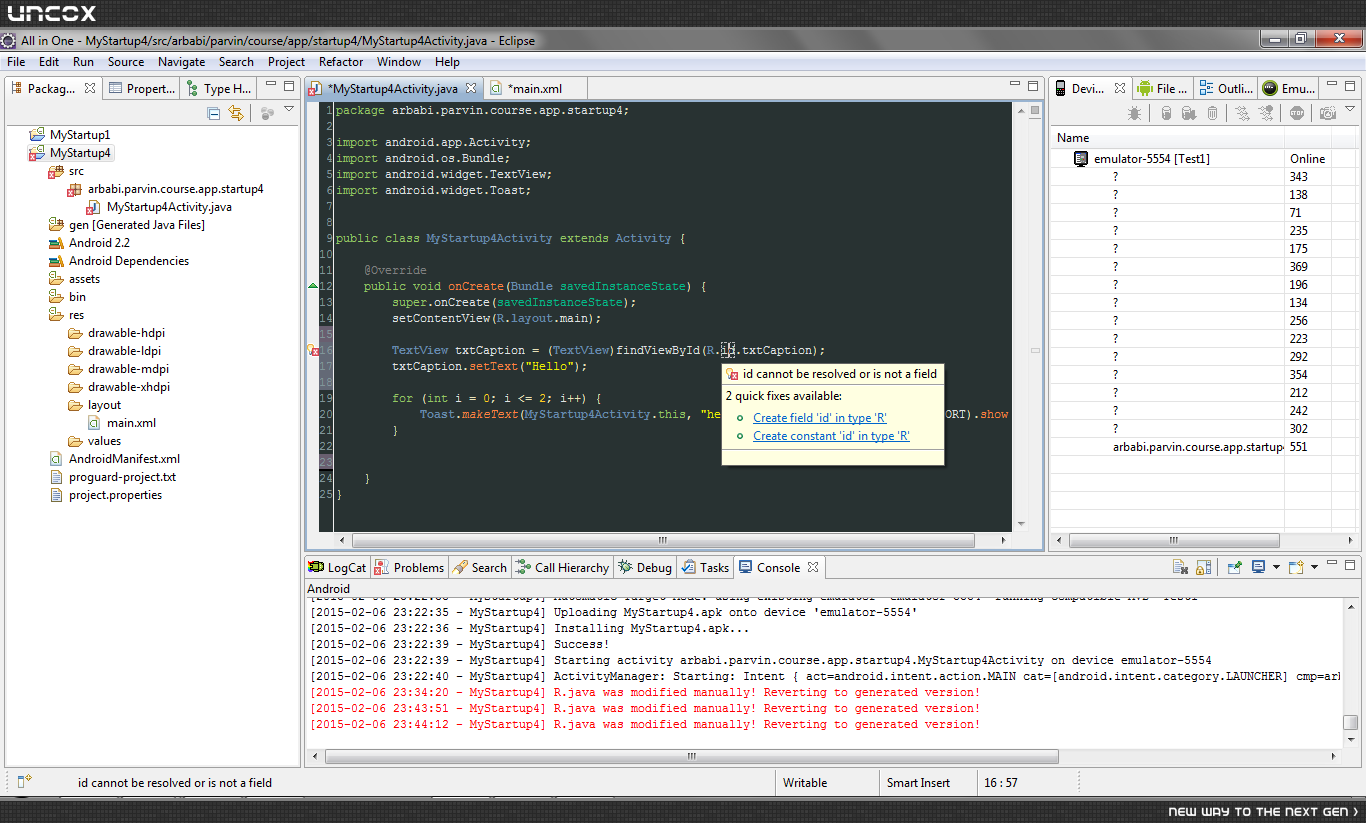Open the Call Hierarchy tab

tap(563, 567)
